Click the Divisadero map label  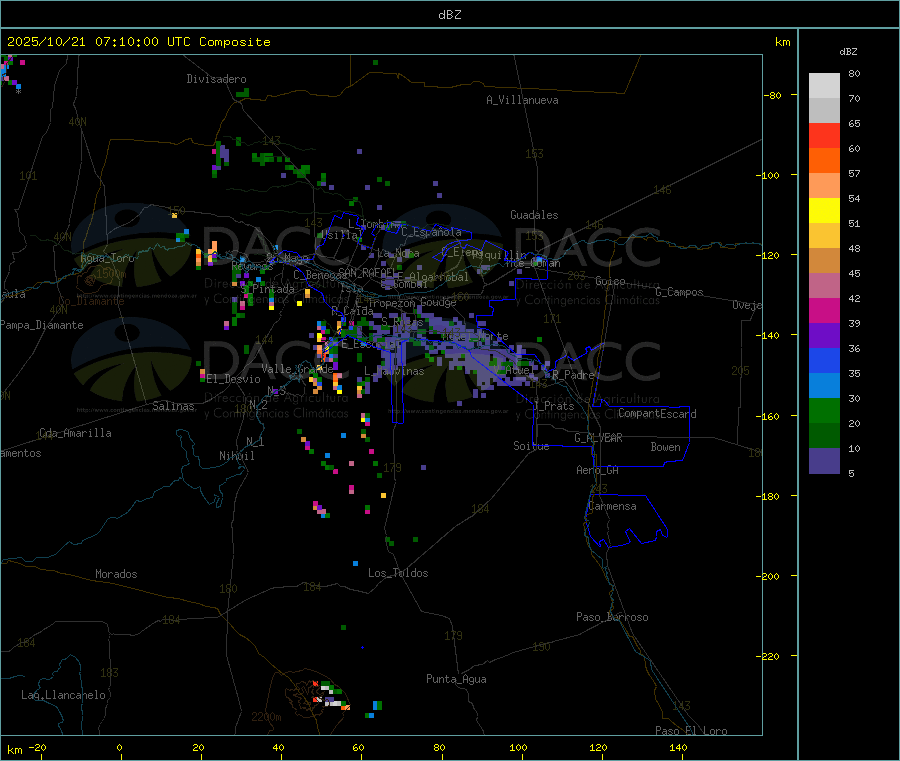[x=216, y=79]
